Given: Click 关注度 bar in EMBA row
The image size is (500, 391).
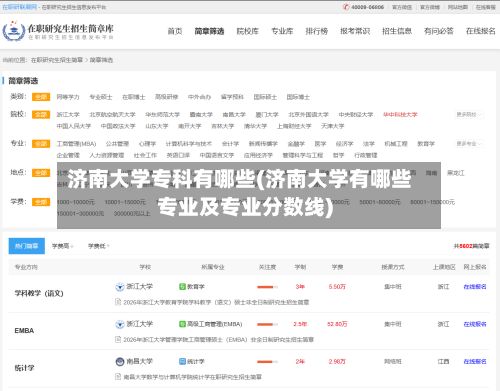Looking at the screenshot, I should click(x=267, y=324).
